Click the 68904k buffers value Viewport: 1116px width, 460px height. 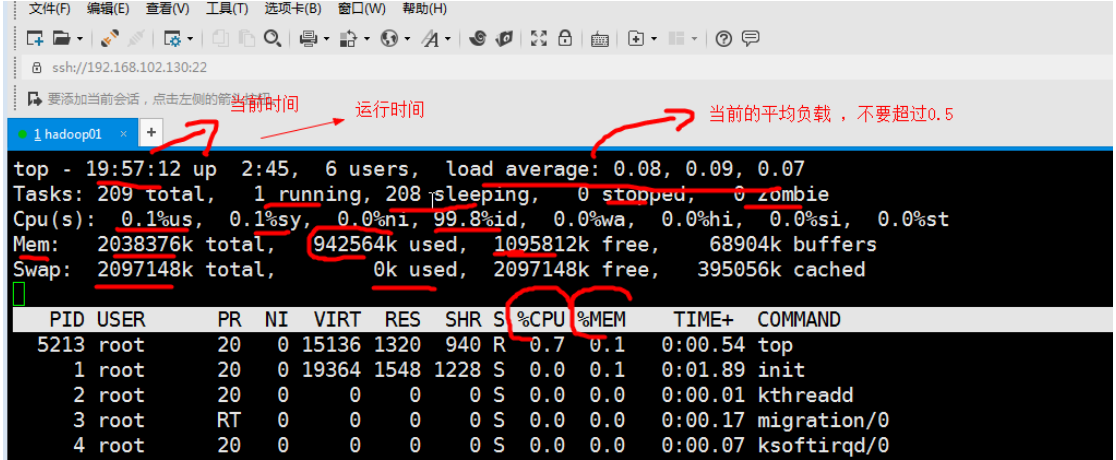[793, 245]
